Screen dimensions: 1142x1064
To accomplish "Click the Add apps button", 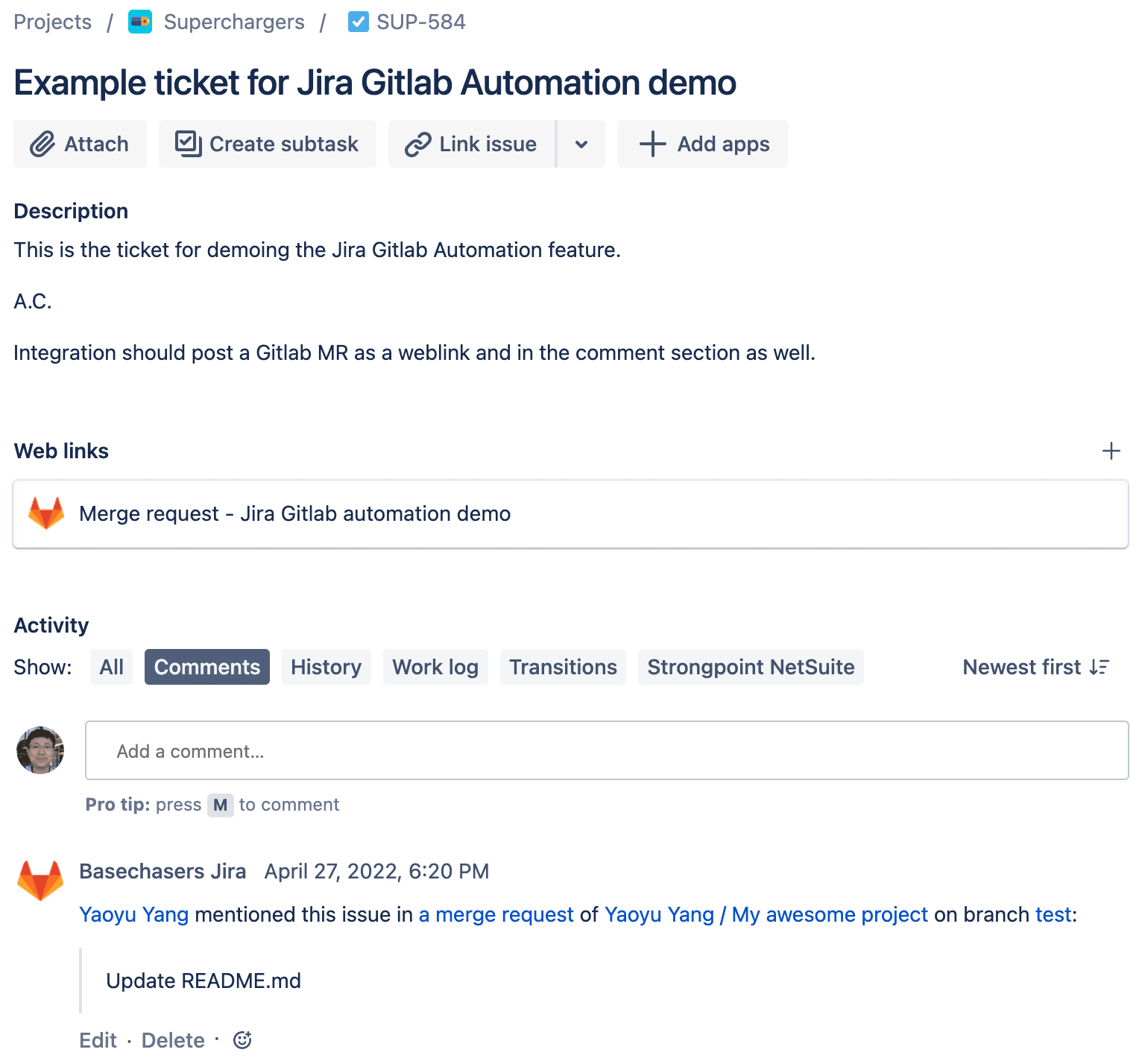I will point(702,144).
